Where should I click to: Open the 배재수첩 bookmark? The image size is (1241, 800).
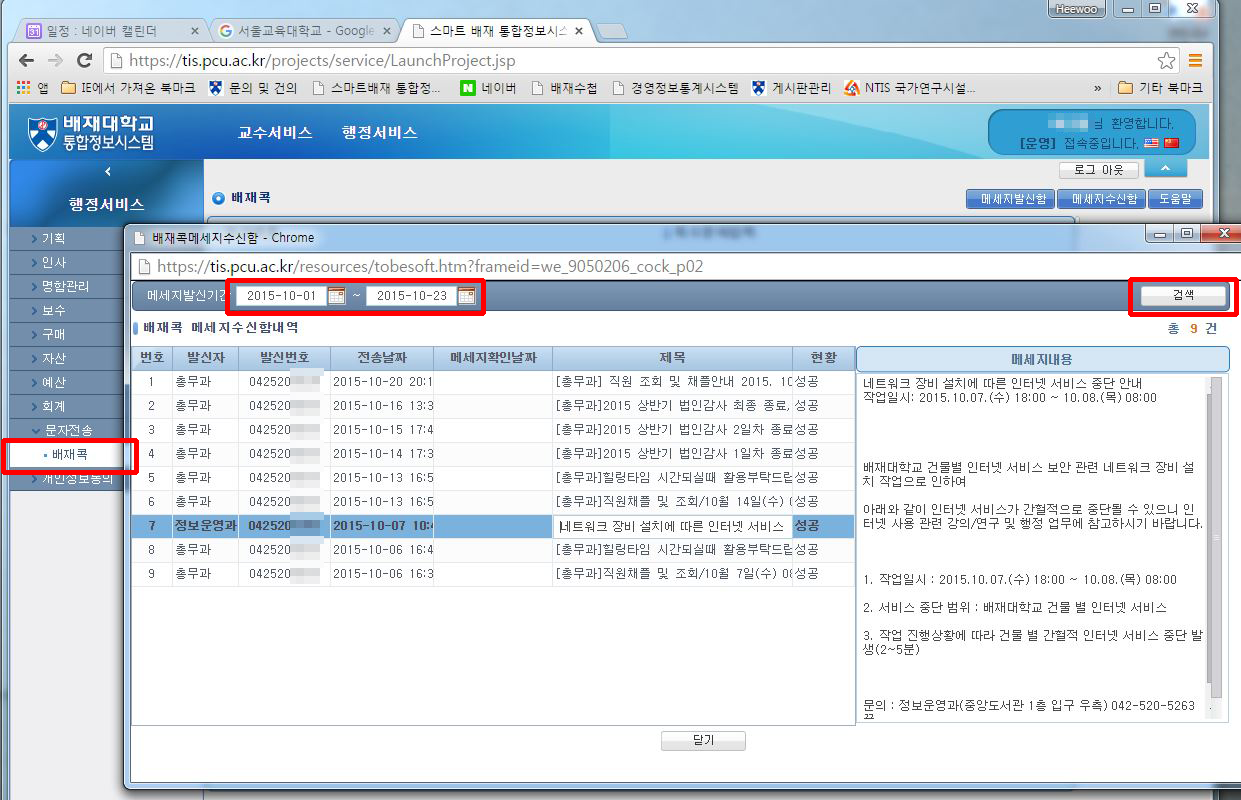(564, 88)
